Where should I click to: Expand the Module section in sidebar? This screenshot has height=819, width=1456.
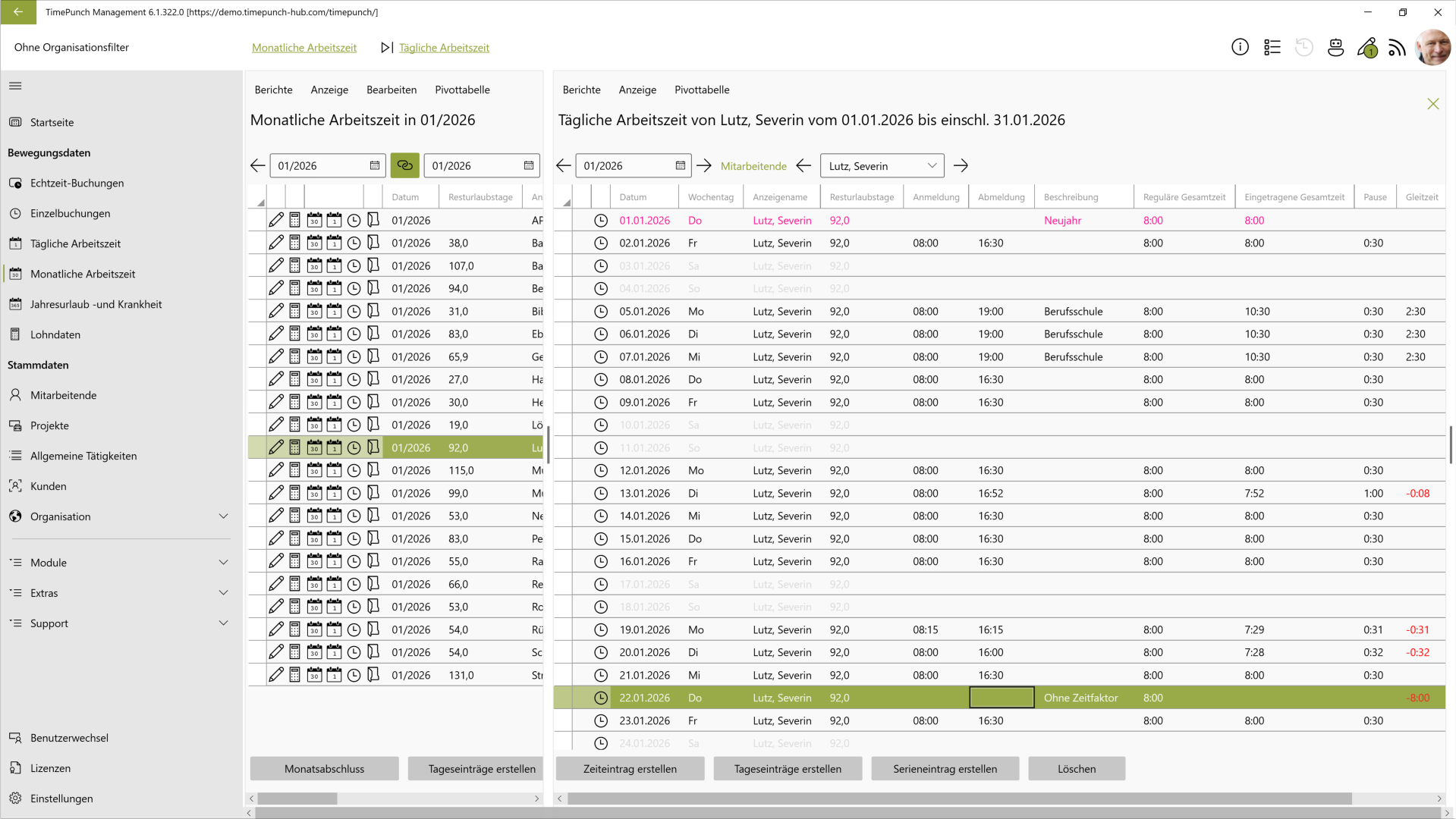pyautogui.click(x=223, y=563)
